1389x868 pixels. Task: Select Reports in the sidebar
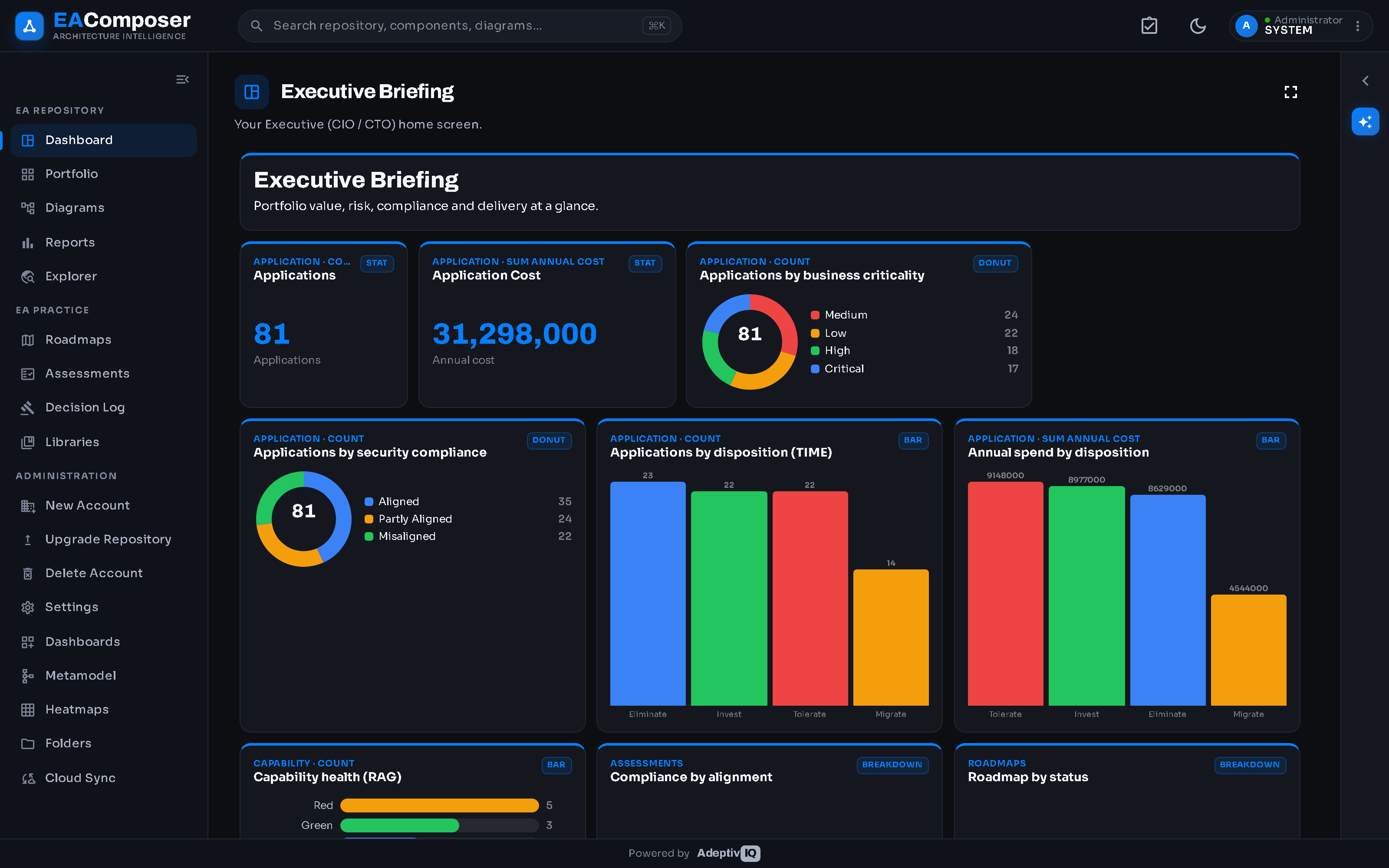[104, 242]
